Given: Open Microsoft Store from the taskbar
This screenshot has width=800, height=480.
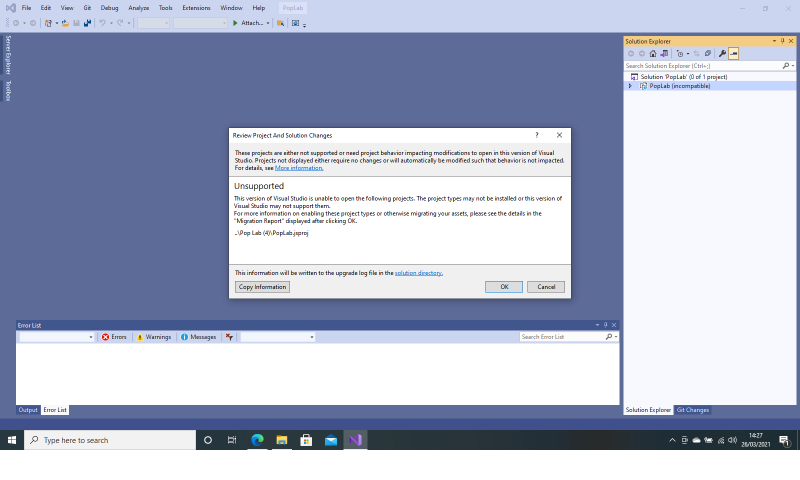Looking at the screenshot, I should (x=306, y=440).
